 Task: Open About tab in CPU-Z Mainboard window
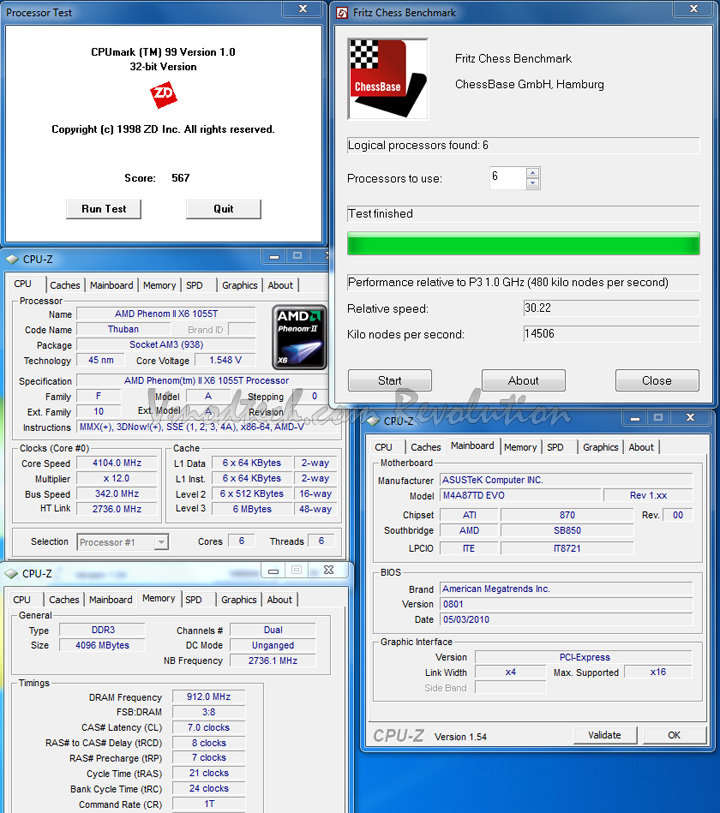pyautogui.click(x=641, y=447)
